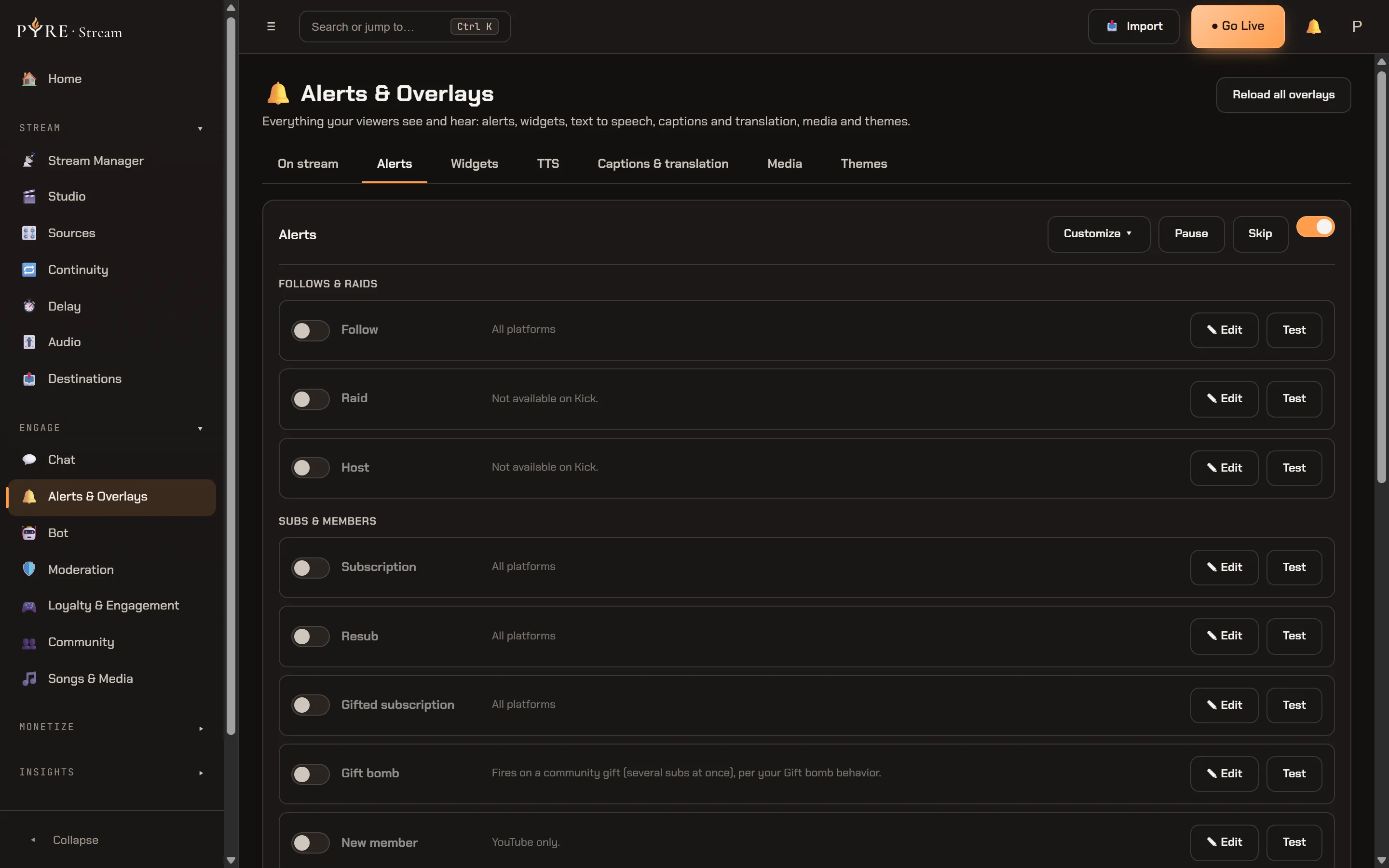Click the Go Live button
The height and width of the screenshot is (868, 1389).
pyautogui.click(x=1238, y=27)
